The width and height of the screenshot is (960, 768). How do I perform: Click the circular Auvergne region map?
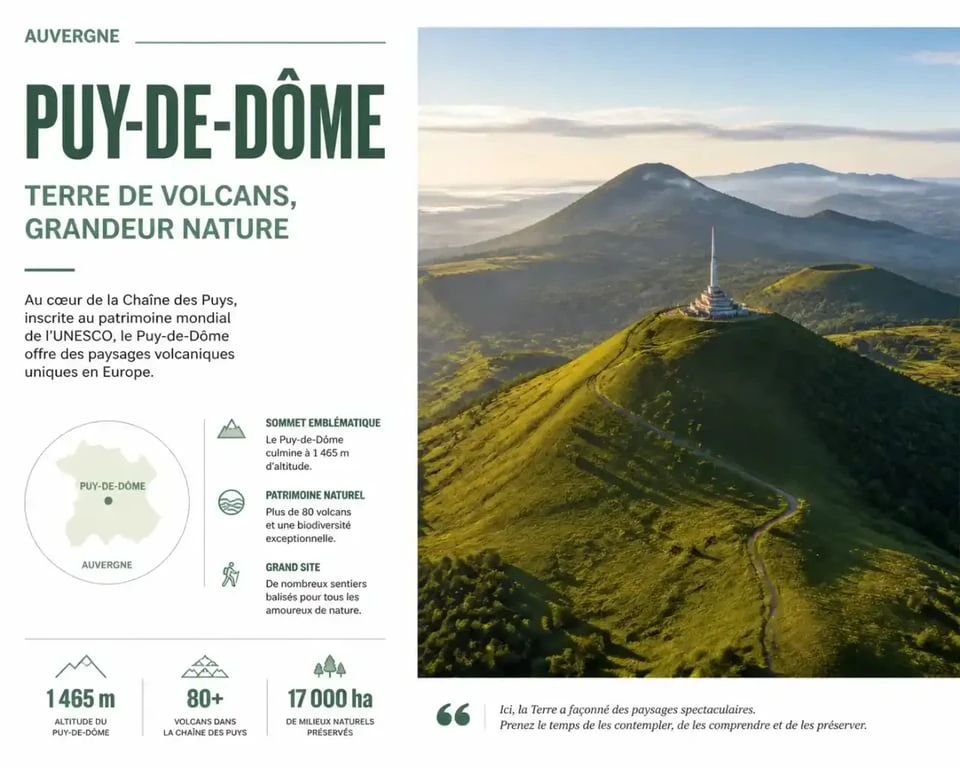click(x=107, y=502)
